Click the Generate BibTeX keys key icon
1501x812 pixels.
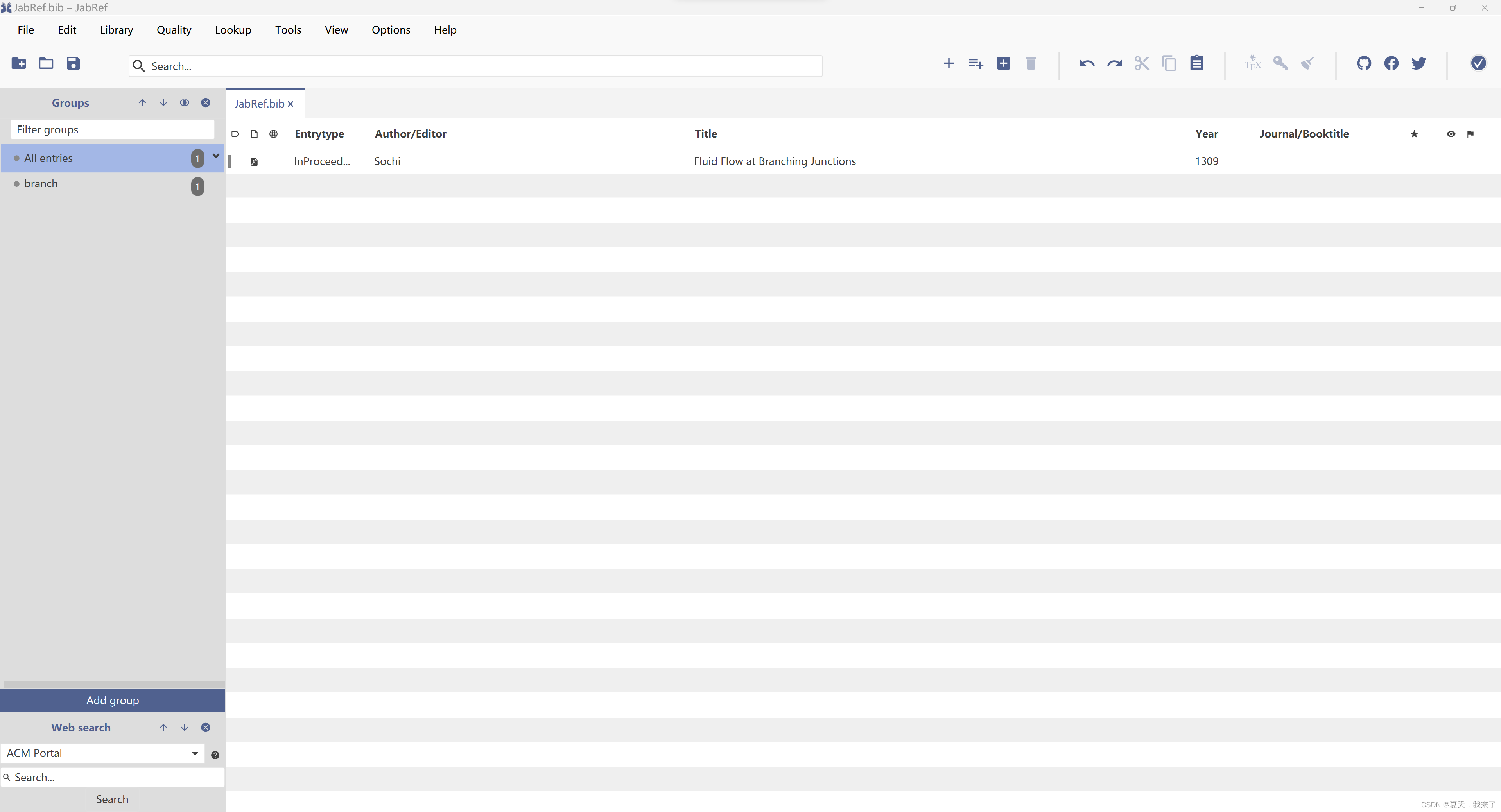[x=1280, y=63]
